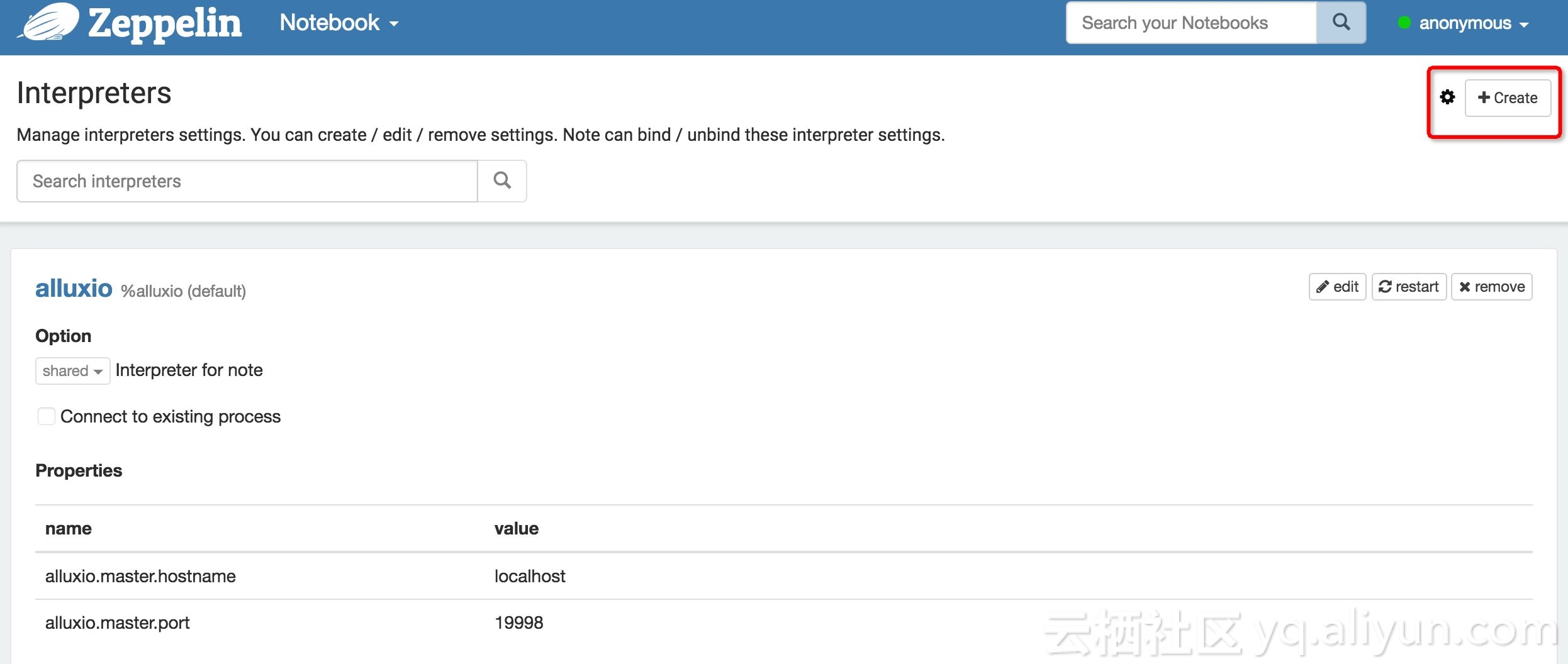Create a new interpreter setting

click(1508, 98)
